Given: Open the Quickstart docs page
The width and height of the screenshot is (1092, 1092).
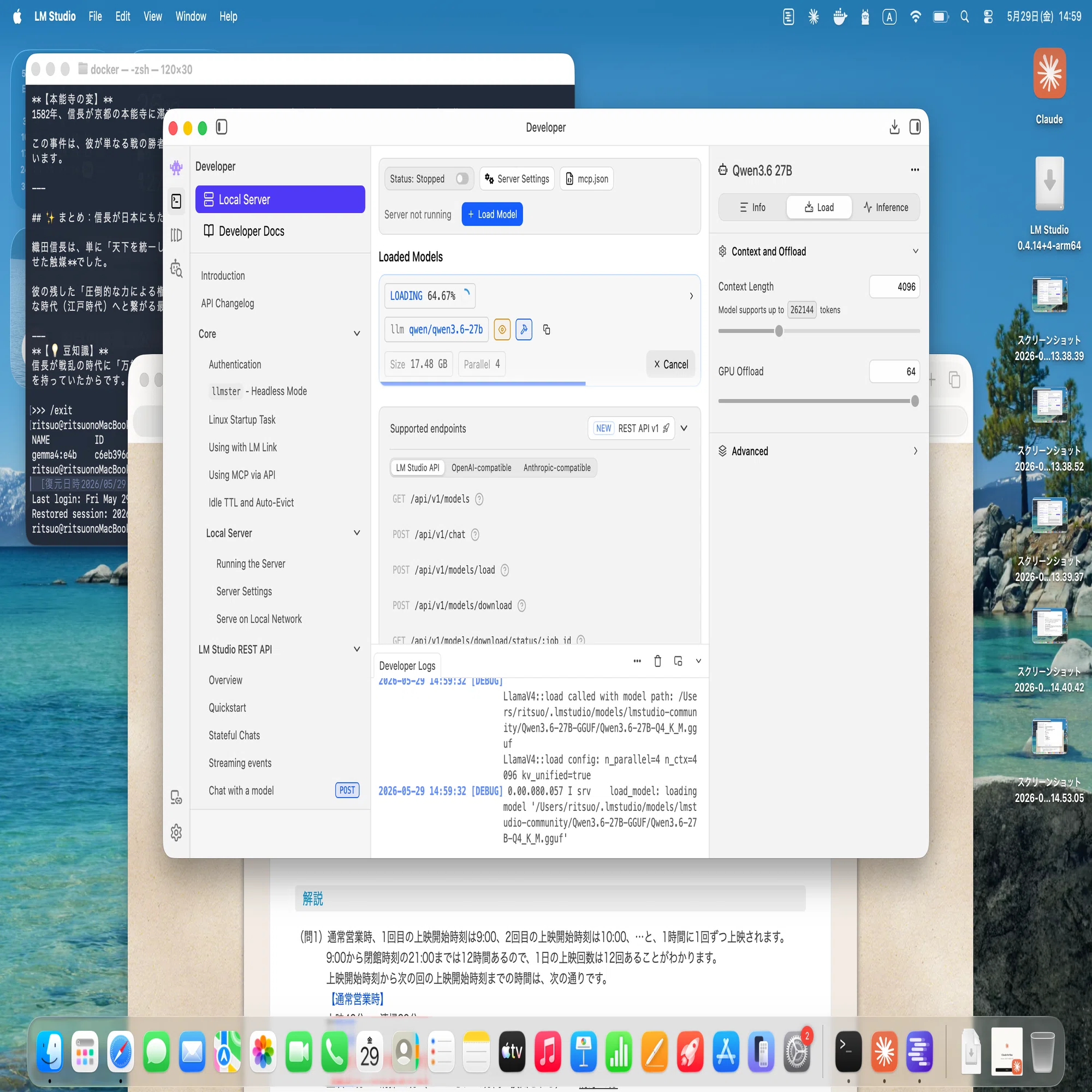Looking at the screenshot, I should point(227,708).
